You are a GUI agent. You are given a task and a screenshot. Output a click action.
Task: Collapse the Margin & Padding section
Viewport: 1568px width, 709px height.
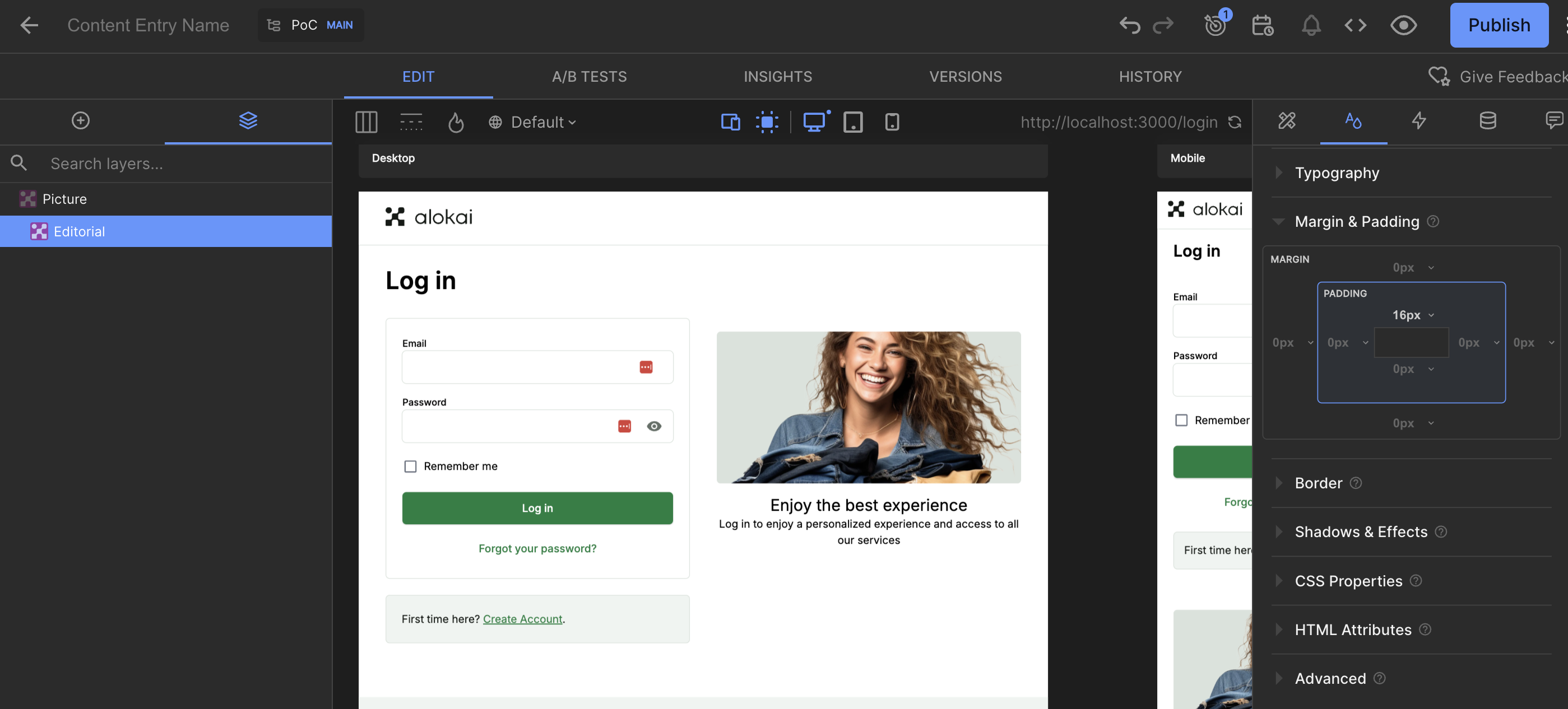point(1357,221)
